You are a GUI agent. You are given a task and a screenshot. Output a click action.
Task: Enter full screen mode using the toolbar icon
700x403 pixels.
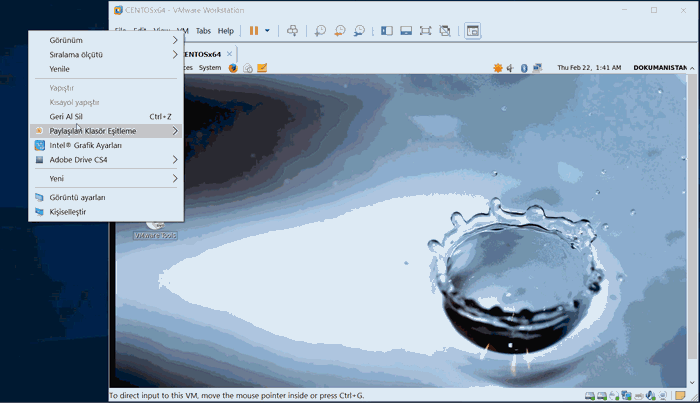pyautogui.click(x=425, y=31)
